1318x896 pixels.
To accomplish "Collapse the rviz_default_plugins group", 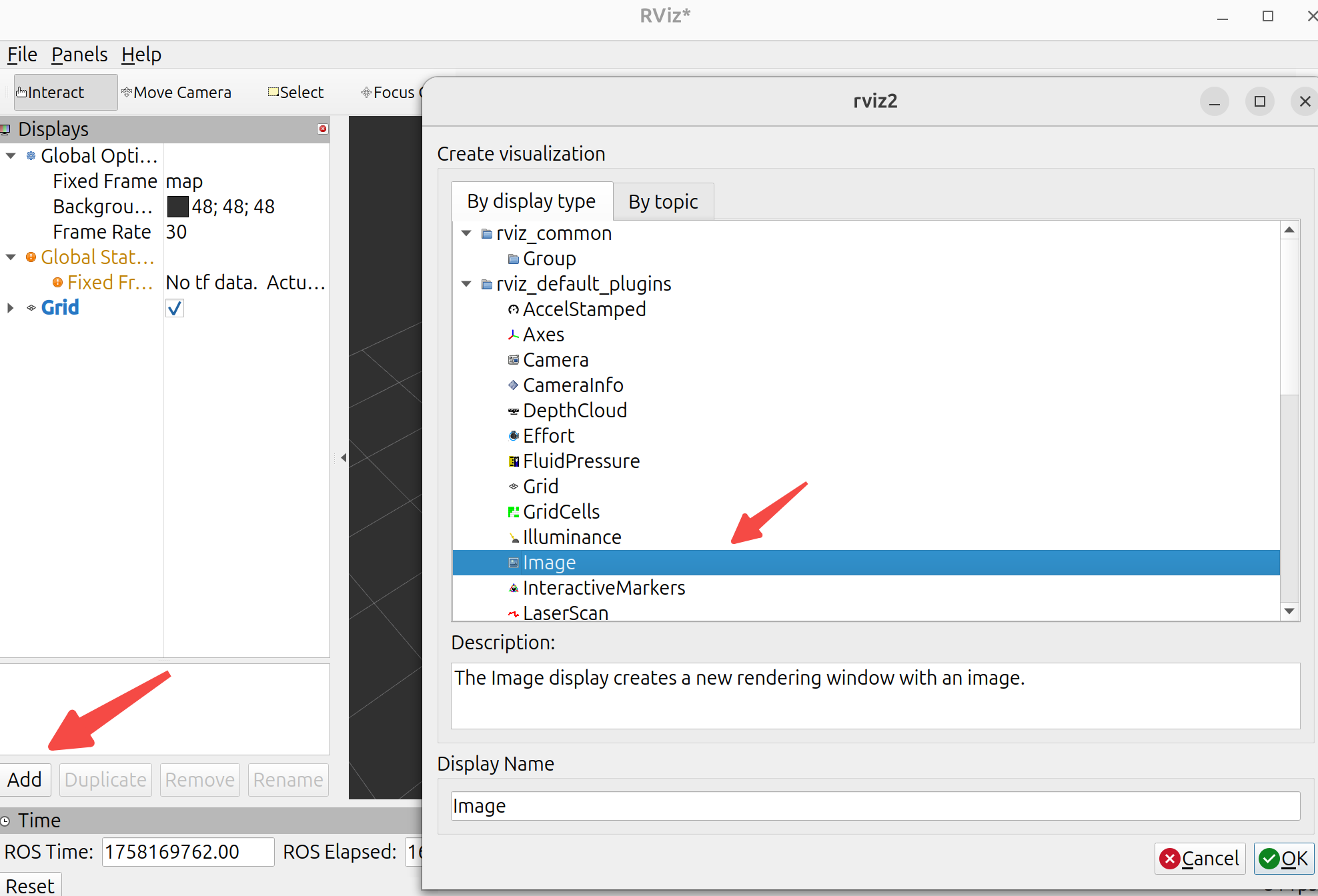I will 467,284.
